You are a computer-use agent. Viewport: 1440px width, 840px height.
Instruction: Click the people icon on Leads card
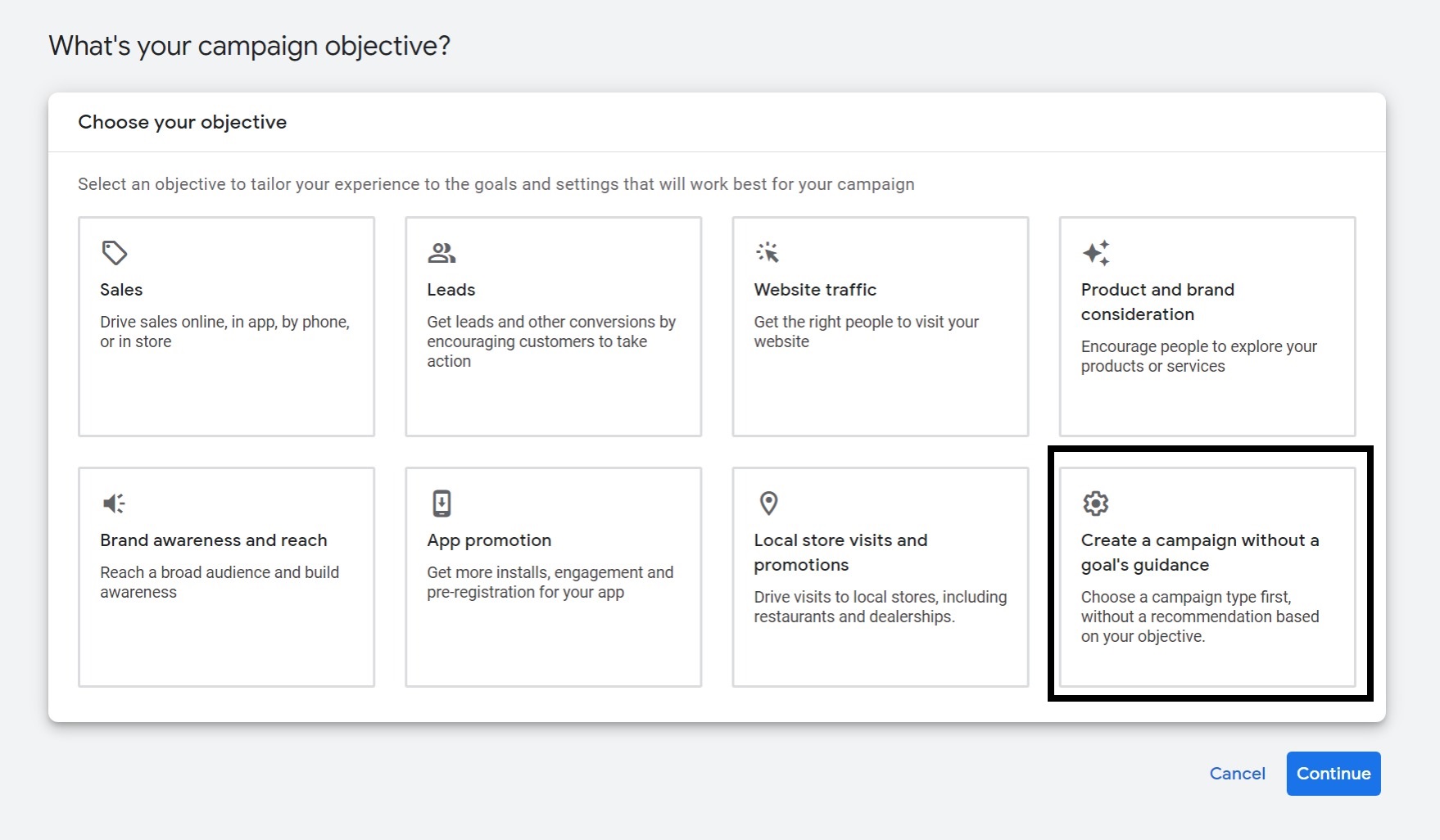coord(442,253)
